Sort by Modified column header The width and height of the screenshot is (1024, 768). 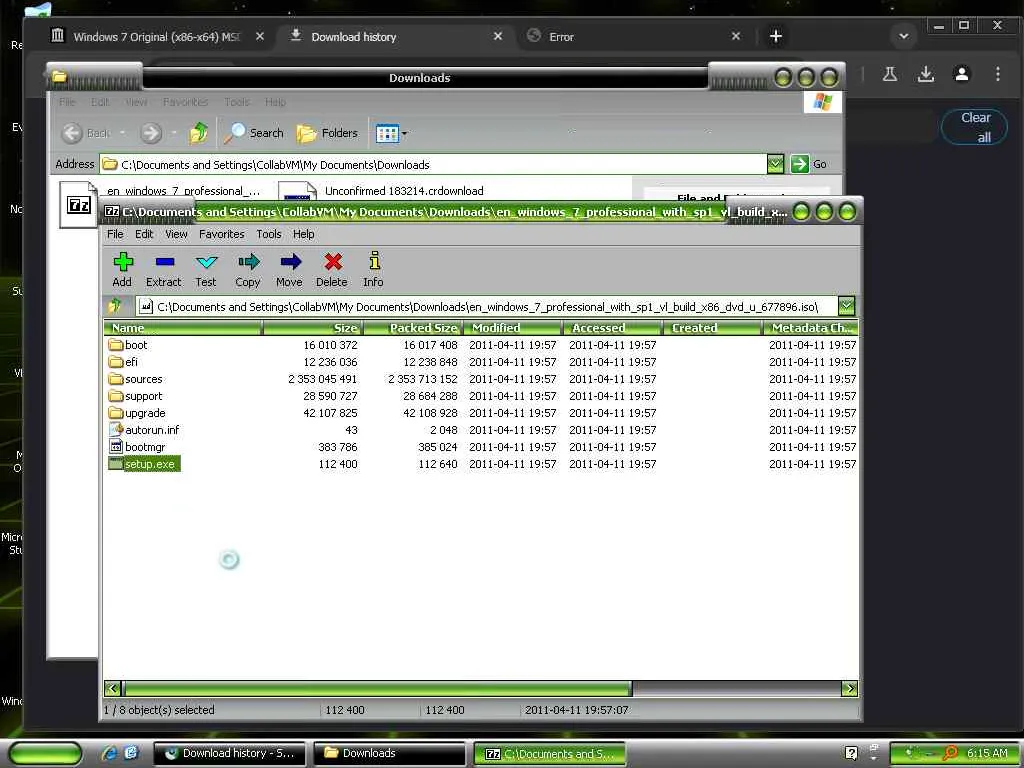click(512, 328)
